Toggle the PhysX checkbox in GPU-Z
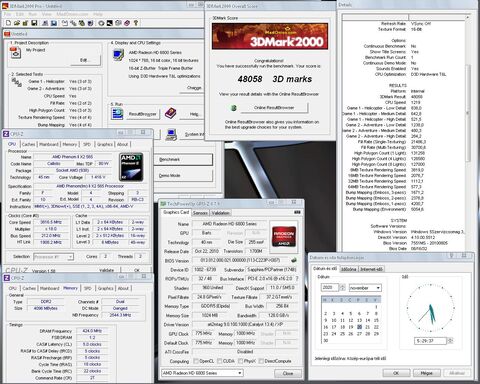Image resolution: width=480 pixels, height=384 pixels. click(240, 361)
